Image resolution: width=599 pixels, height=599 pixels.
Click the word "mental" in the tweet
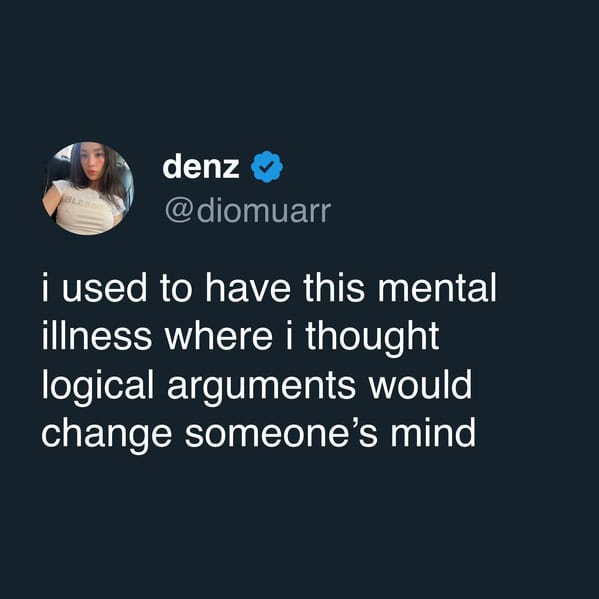[x=437, y=287]
